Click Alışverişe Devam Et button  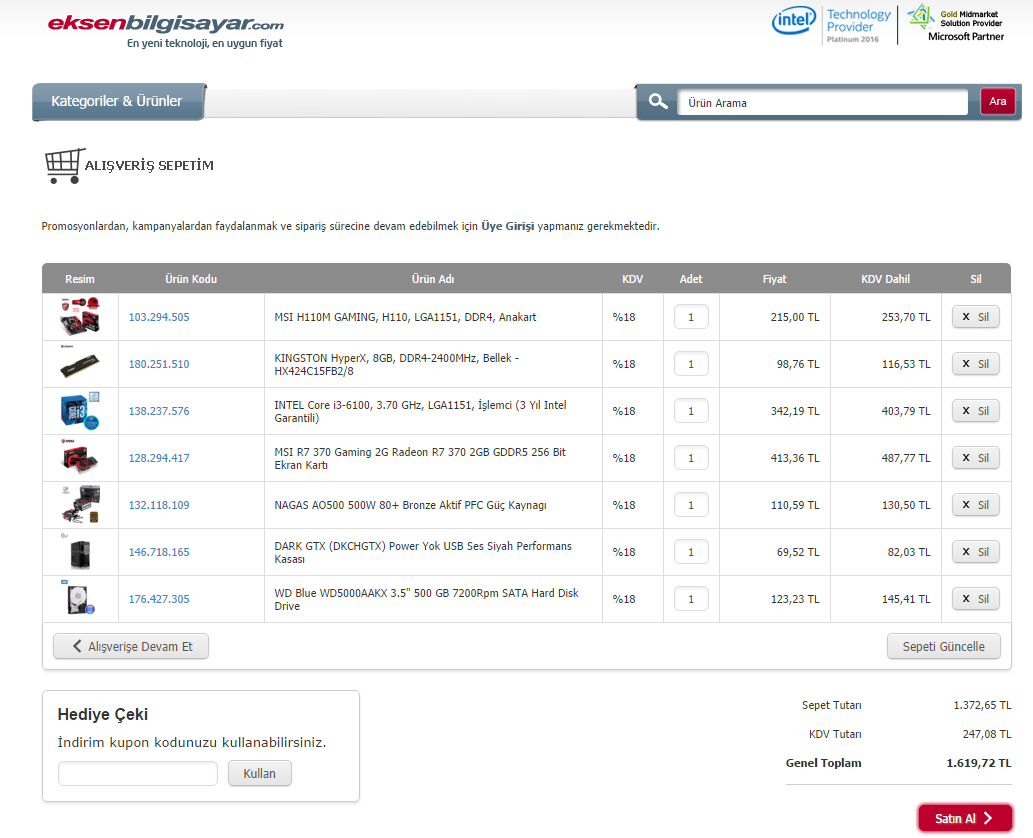coord(131,646)
